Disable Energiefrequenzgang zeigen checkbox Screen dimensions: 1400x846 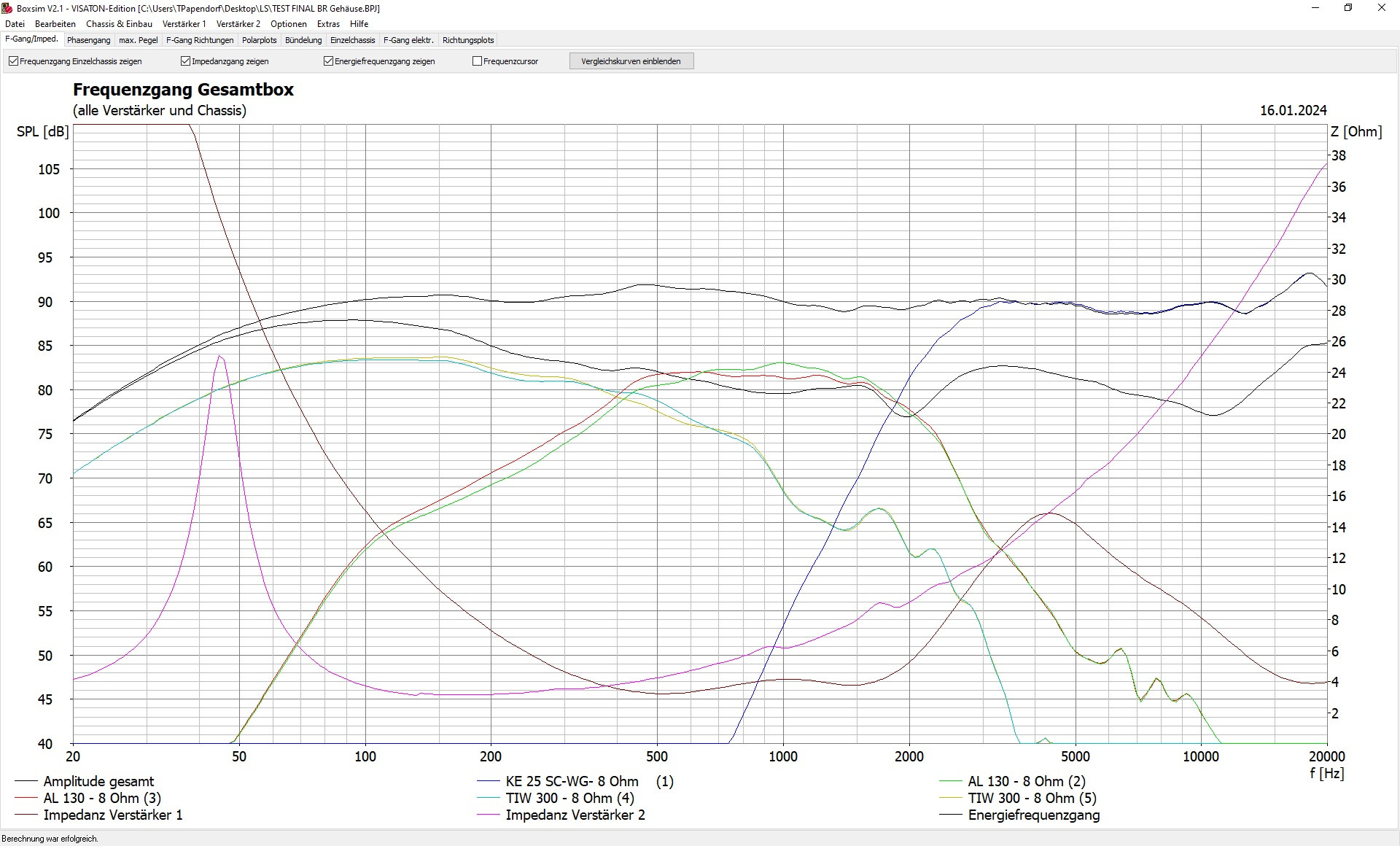[328, 61]
